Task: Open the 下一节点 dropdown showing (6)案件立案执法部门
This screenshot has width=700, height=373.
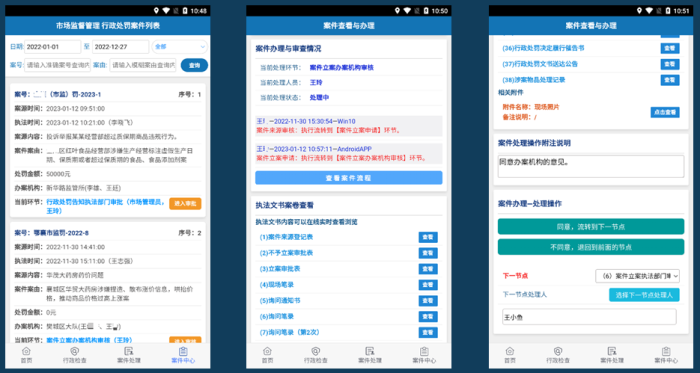Action: pos(637,276)
